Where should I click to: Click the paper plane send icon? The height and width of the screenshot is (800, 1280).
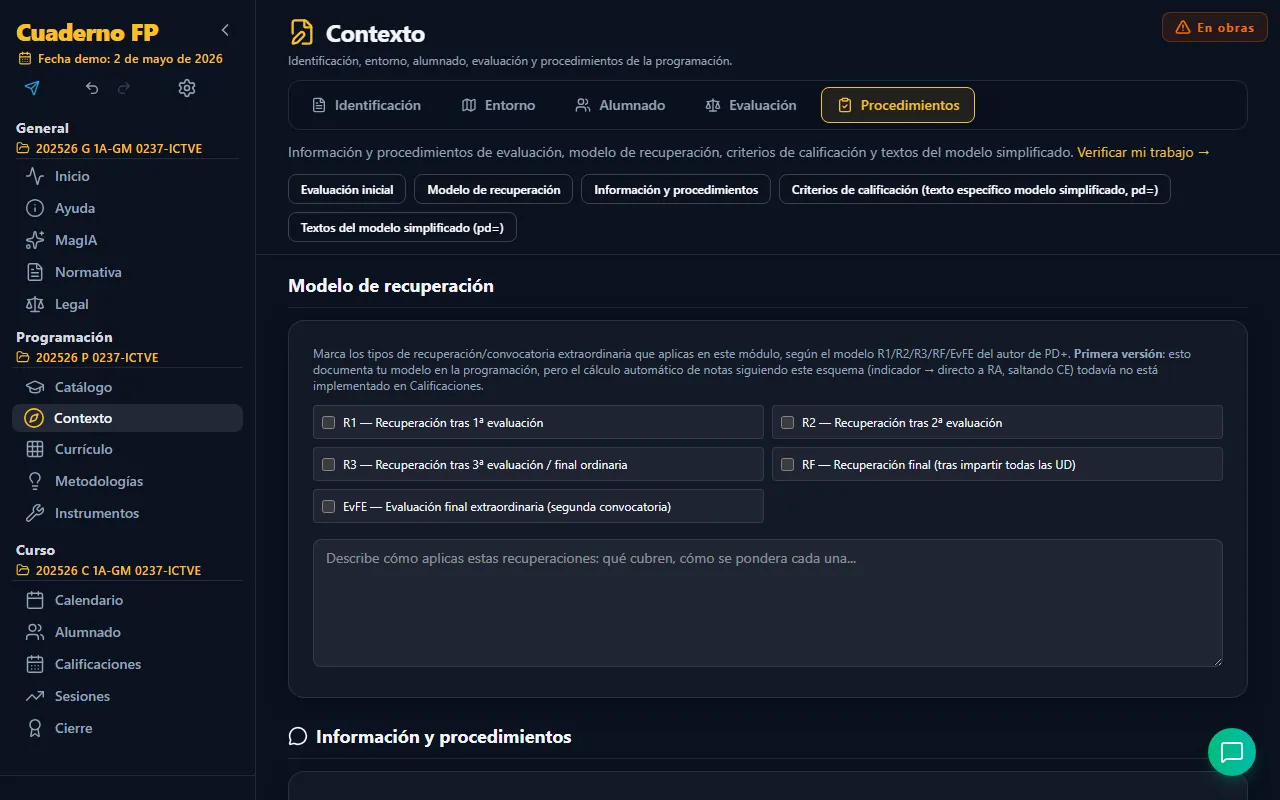pos(32,88)
